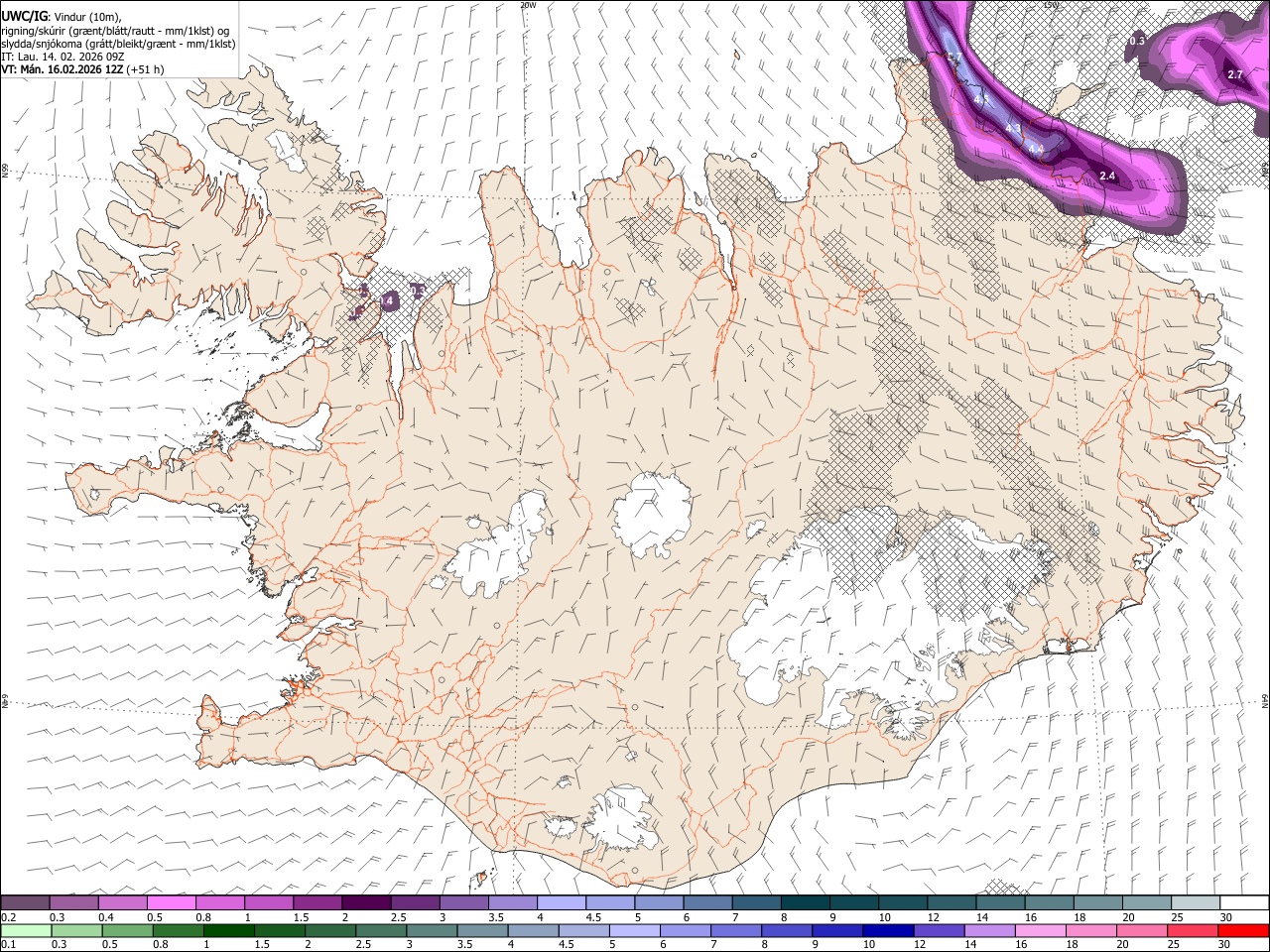Click the magenta swatch between 1.5 and 2
Image resolution: width=1270 pixels, height=952 pixels.
point(318,902)
